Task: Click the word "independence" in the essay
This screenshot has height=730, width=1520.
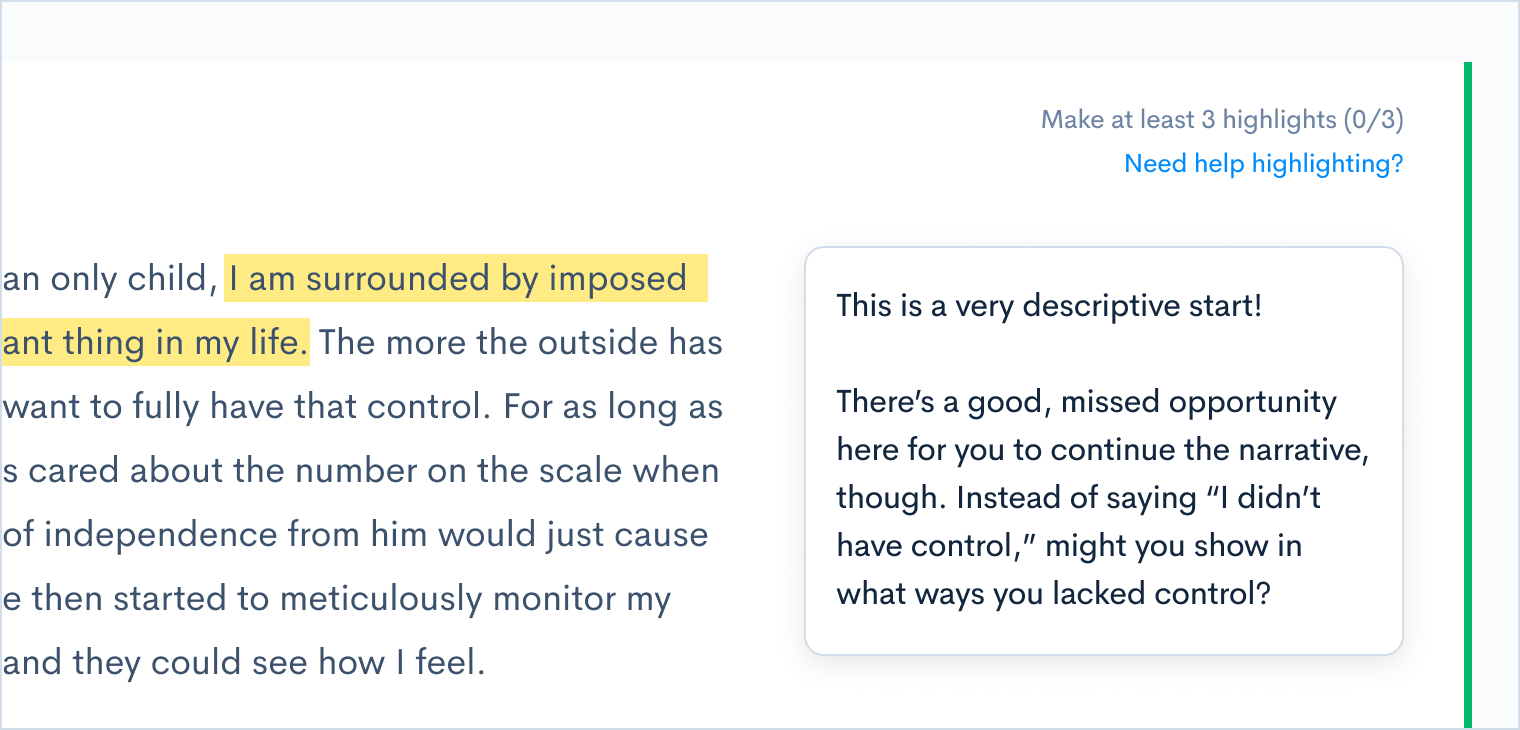Action: coord(162,534)
